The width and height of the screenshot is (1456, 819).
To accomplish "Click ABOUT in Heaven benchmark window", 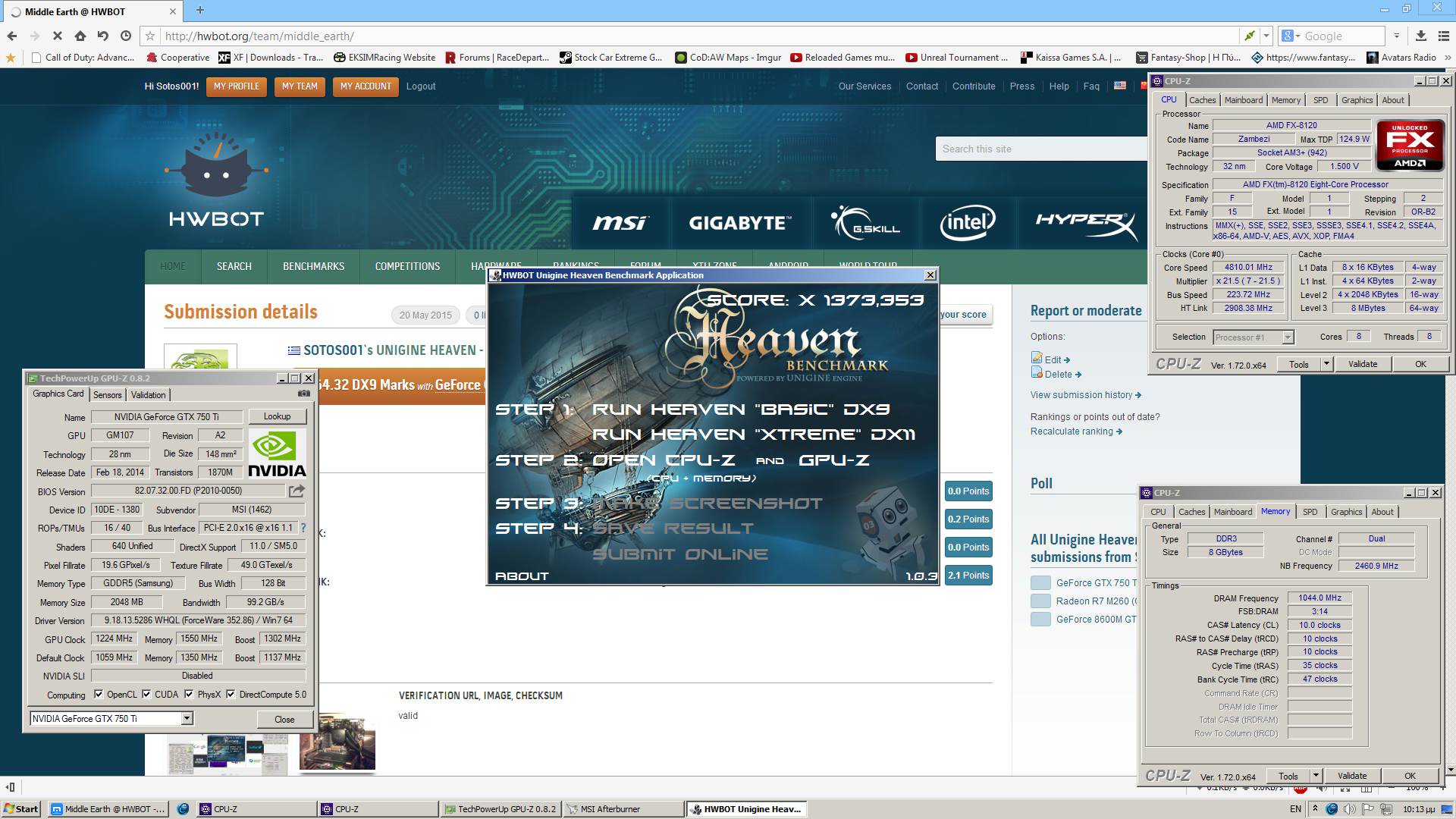I will tap(522, 576).
